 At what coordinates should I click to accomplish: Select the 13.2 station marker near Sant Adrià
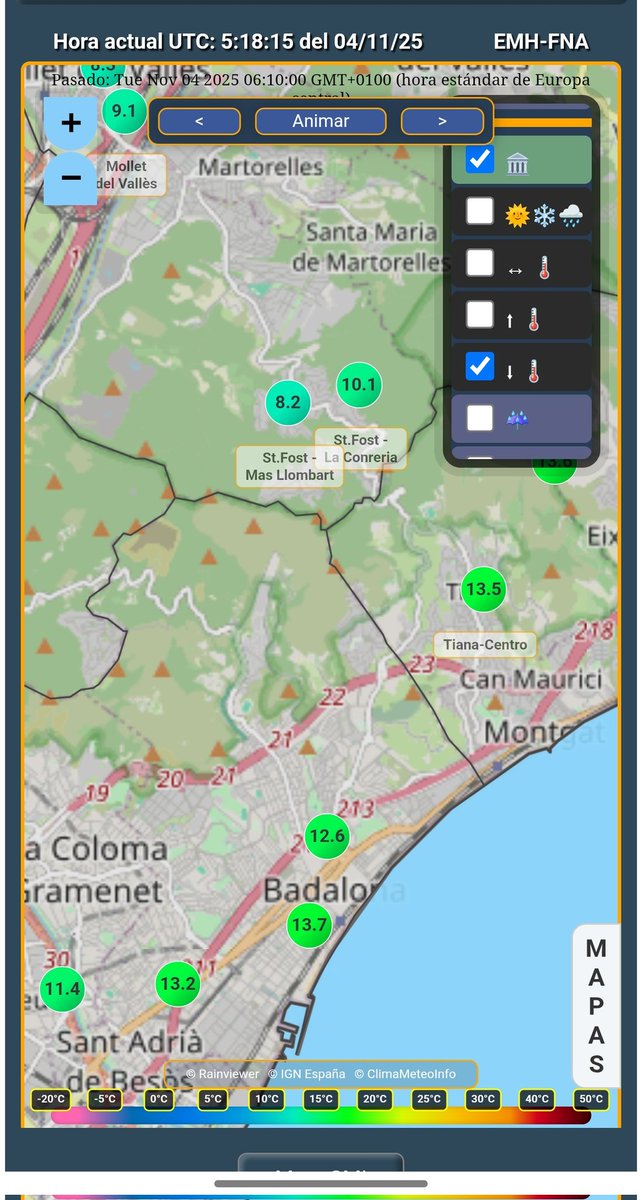point(177,983)
